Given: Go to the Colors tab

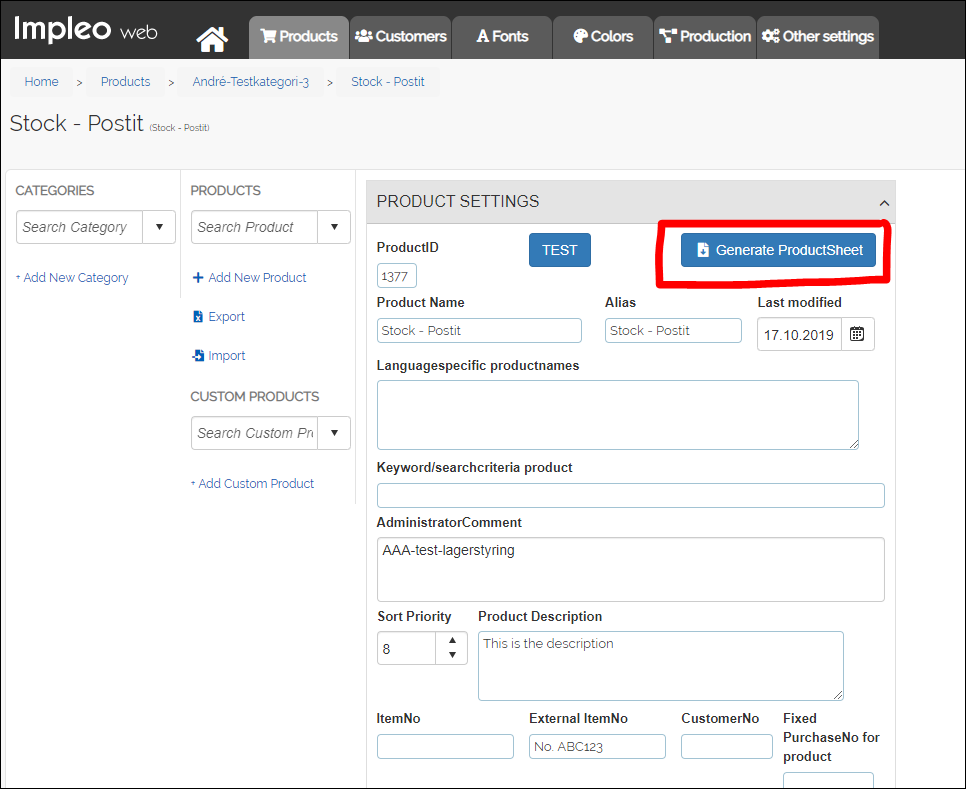Looking at the screenshot, I should click(603, 37).
